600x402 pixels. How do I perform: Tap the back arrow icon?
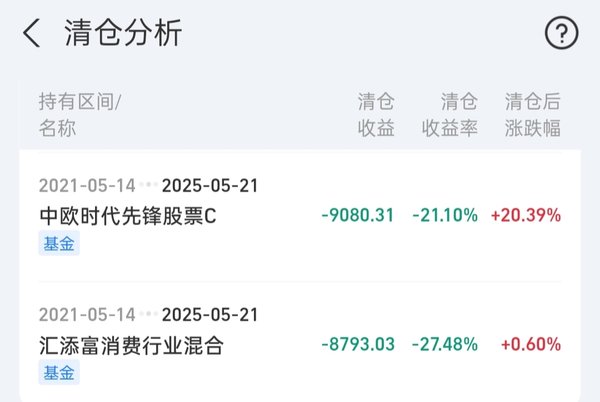[31, 33]
